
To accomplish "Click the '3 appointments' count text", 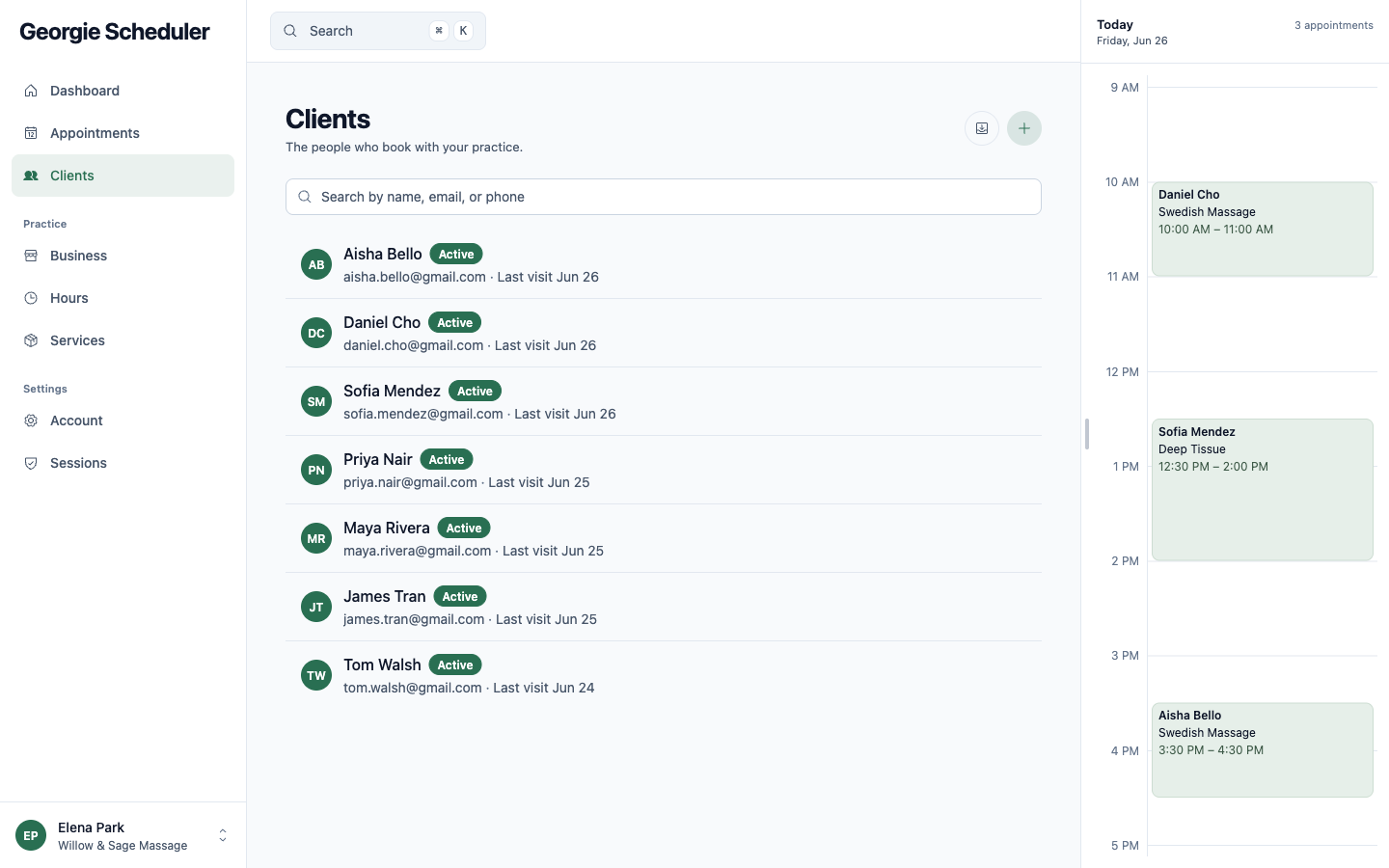I will pyautogui.click(x=1334, y=25).
